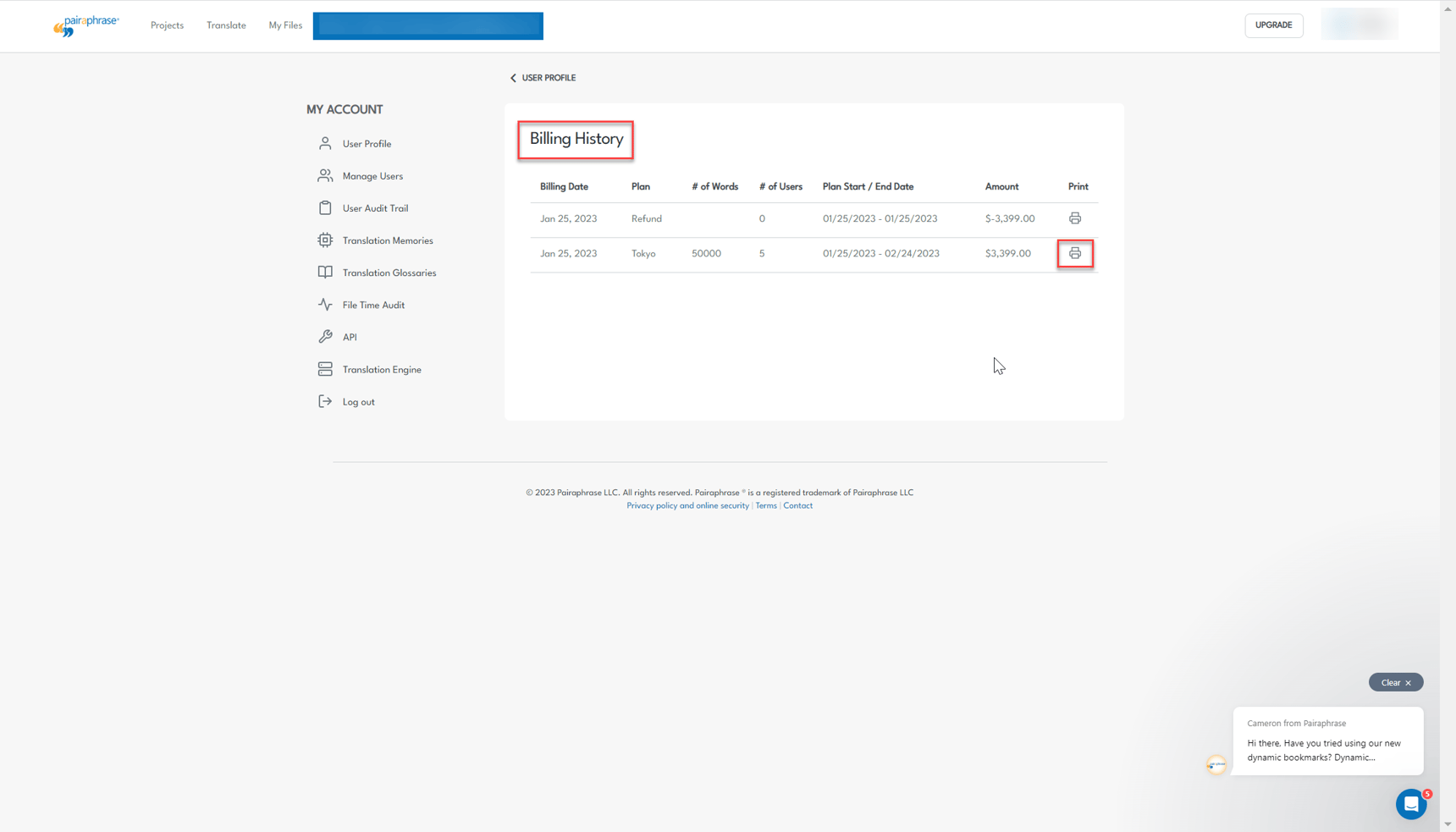
Task: Open the Intercom chat bubble
Action: [1410, 804]
